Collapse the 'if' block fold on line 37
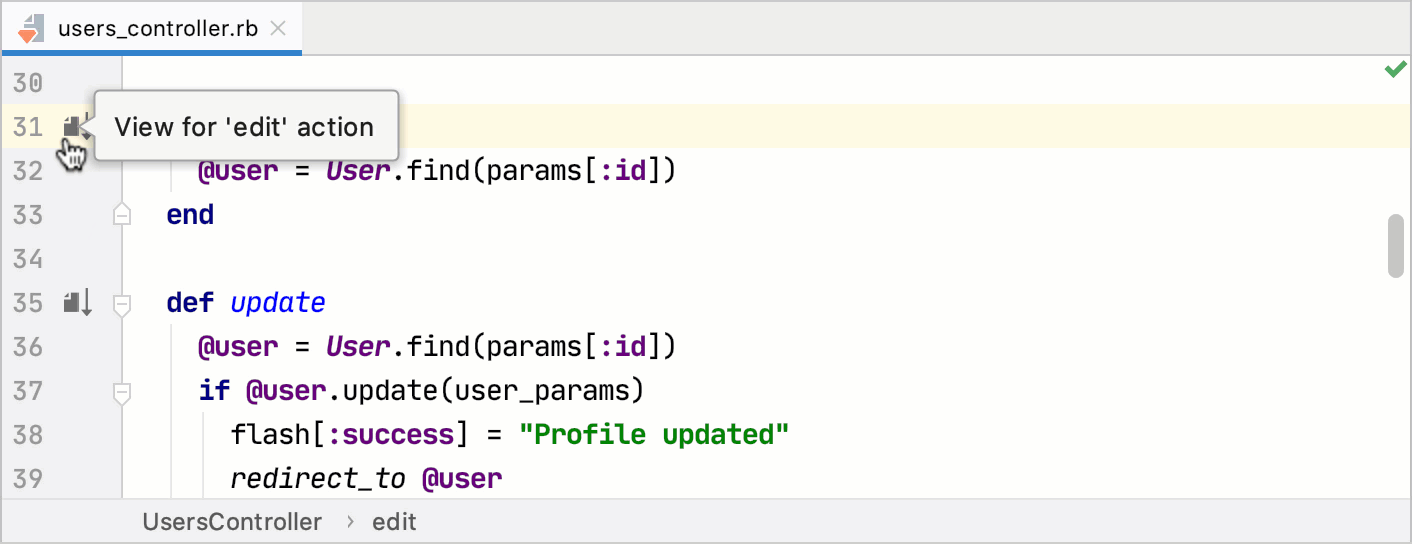Image resolution: width=1412 pixels, height=544 pixels. 122,391
